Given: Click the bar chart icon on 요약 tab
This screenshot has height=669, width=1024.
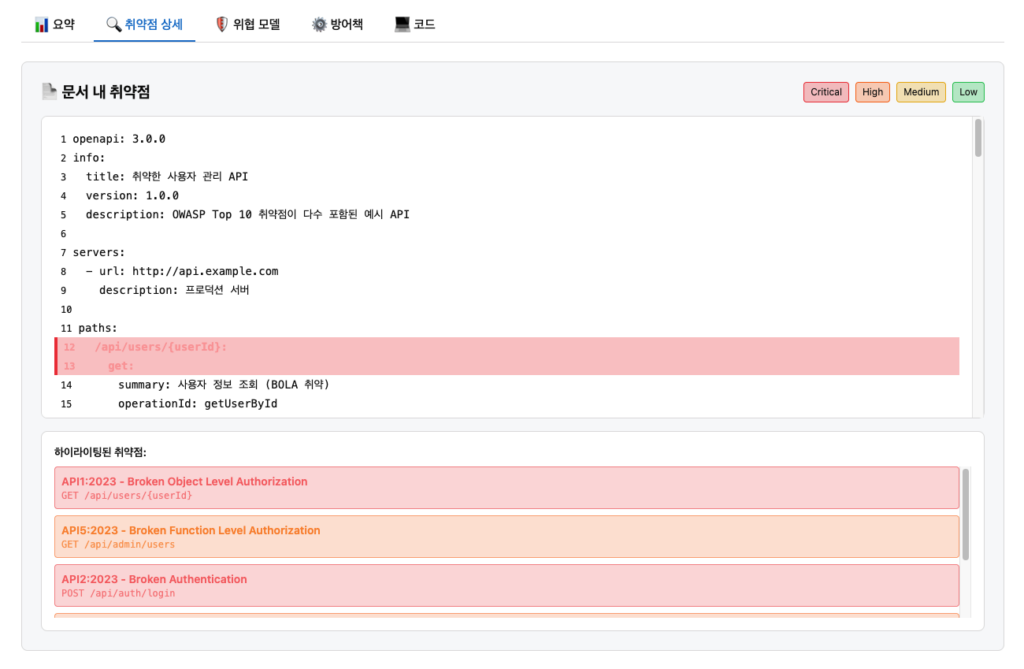Looking at the screenshot, I should (x=42, y=24).
